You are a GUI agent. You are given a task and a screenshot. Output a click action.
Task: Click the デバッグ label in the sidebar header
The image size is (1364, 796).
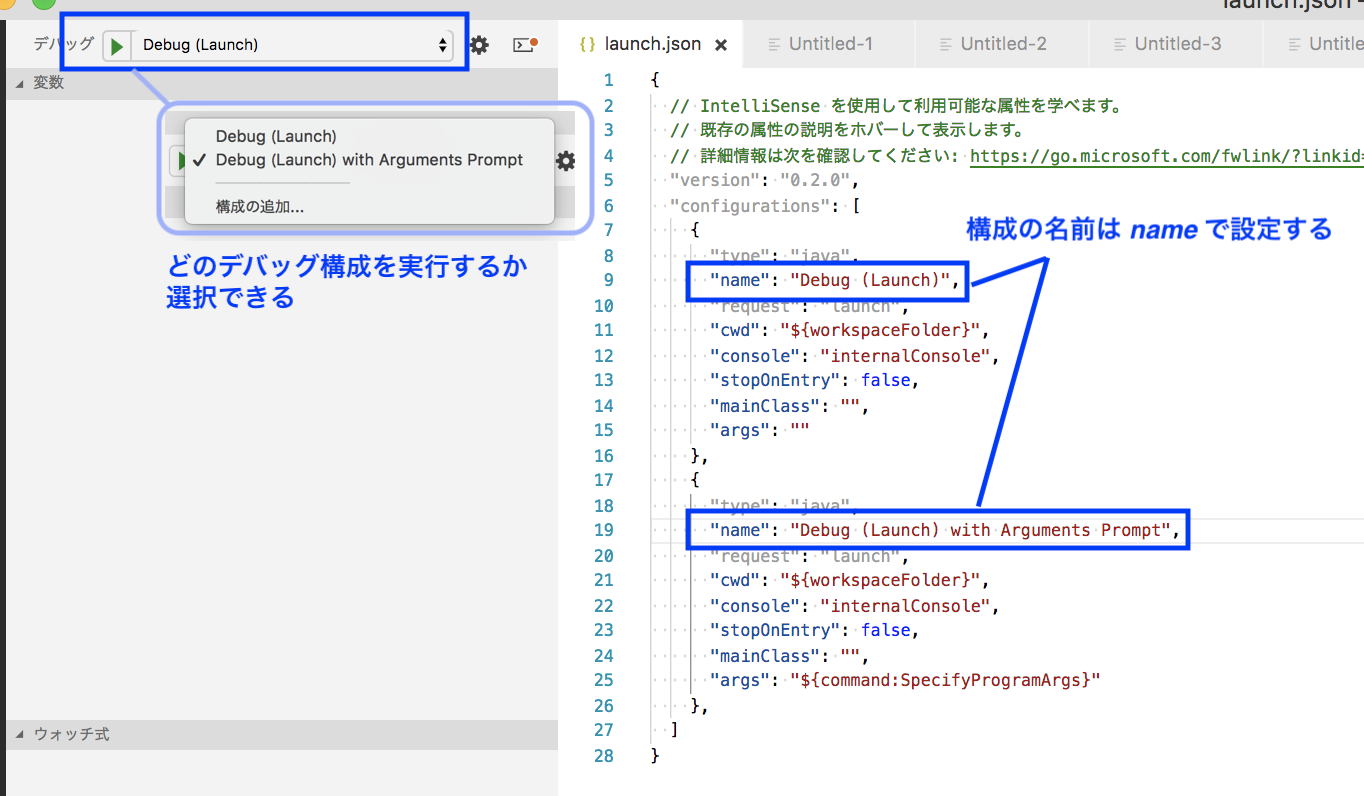click(63, 44)
